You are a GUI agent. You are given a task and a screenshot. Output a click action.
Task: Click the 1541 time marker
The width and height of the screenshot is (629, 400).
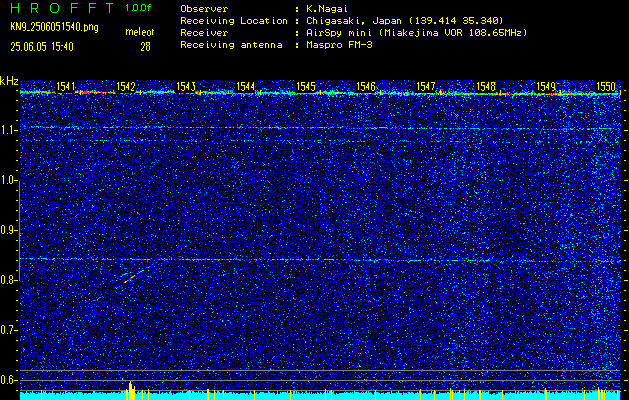pos(66,86)
